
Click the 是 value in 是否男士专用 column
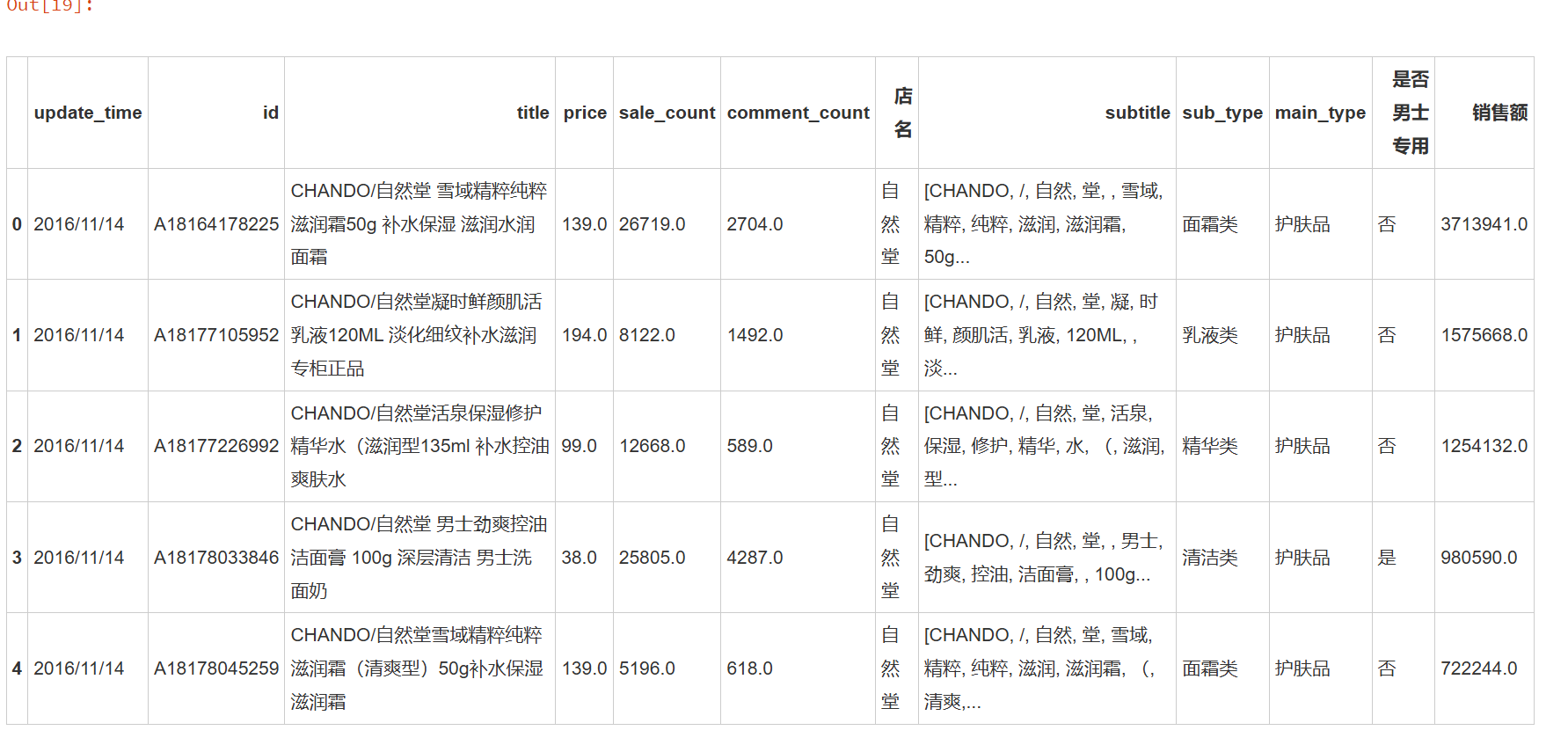coord(1387,558)
